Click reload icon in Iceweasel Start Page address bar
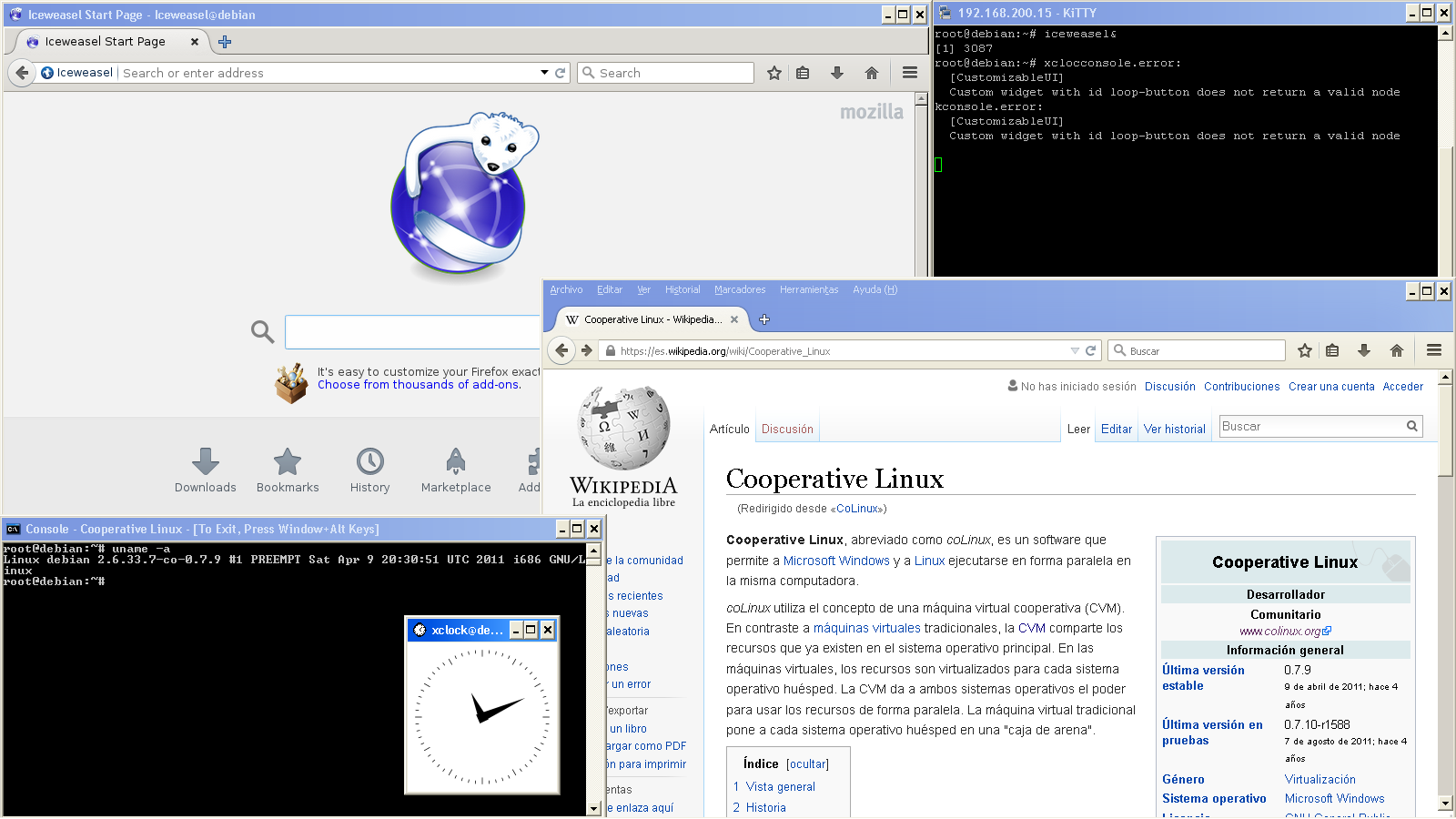1456x819 pixels. [x=561, y=73]
